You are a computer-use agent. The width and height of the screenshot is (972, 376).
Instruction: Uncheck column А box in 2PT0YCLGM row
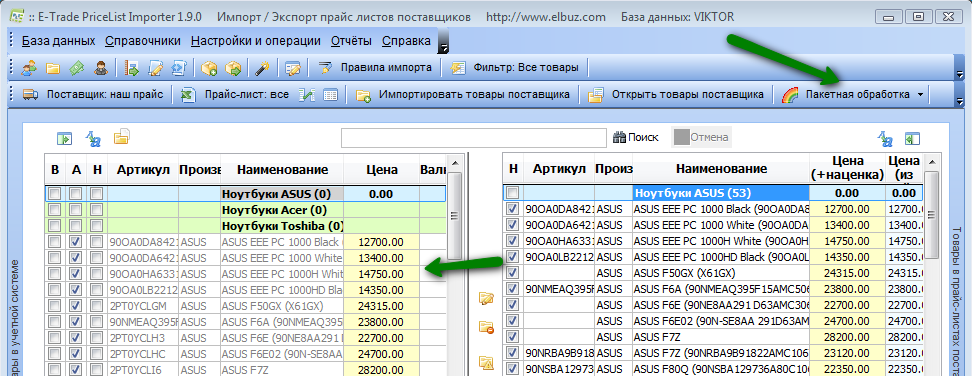(x=76, y=305)
